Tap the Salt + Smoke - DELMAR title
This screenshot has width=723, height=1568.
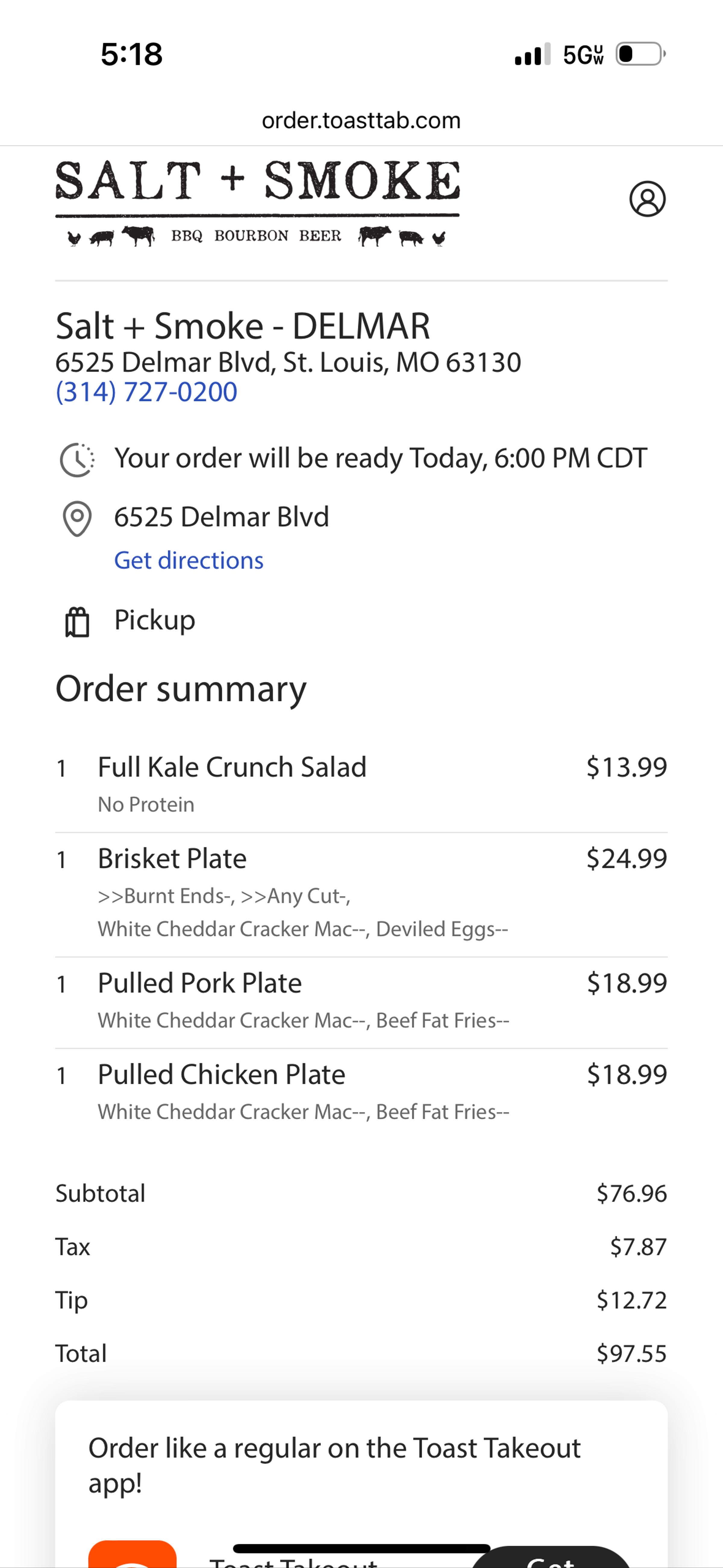[x=243, y=326]
